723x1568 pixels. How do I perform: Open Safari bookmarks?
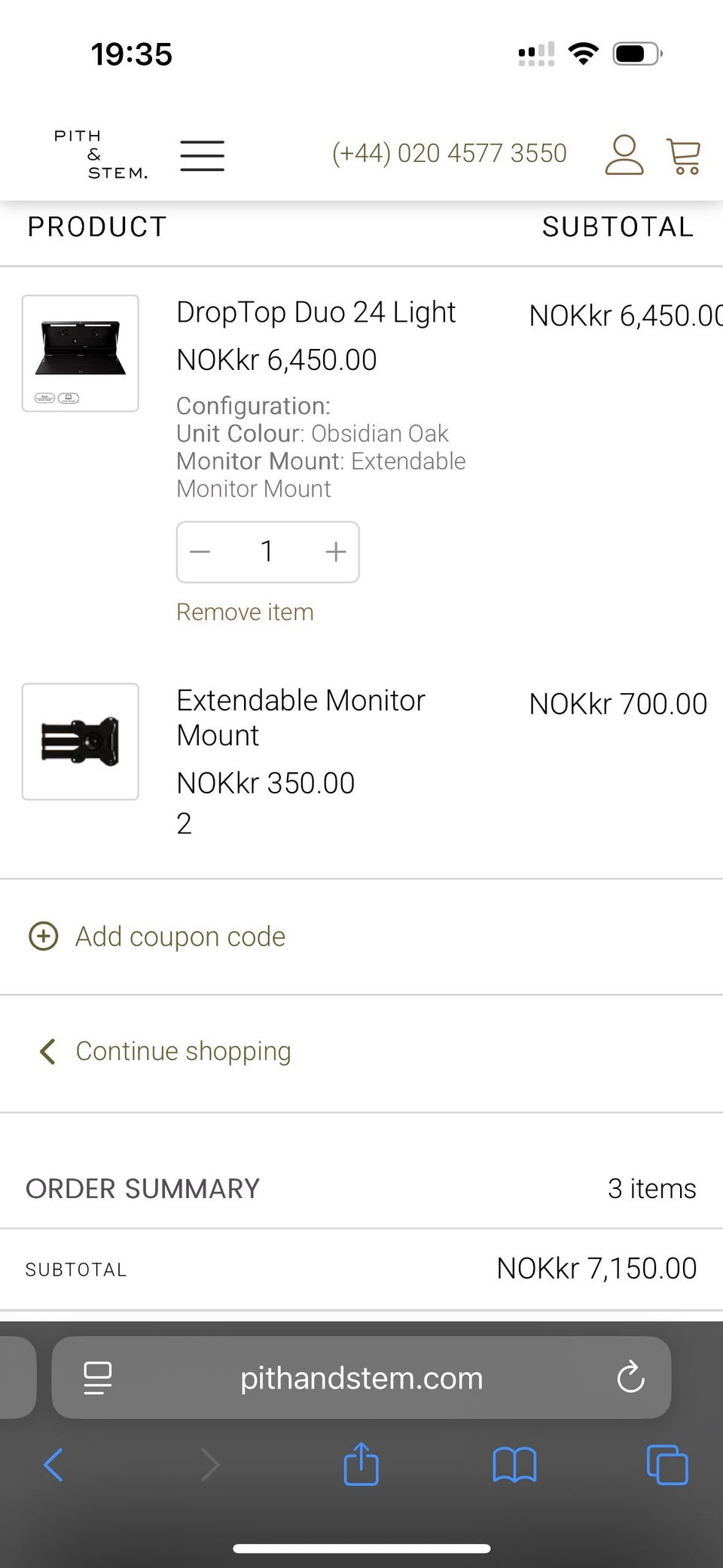pos(514,1466)
